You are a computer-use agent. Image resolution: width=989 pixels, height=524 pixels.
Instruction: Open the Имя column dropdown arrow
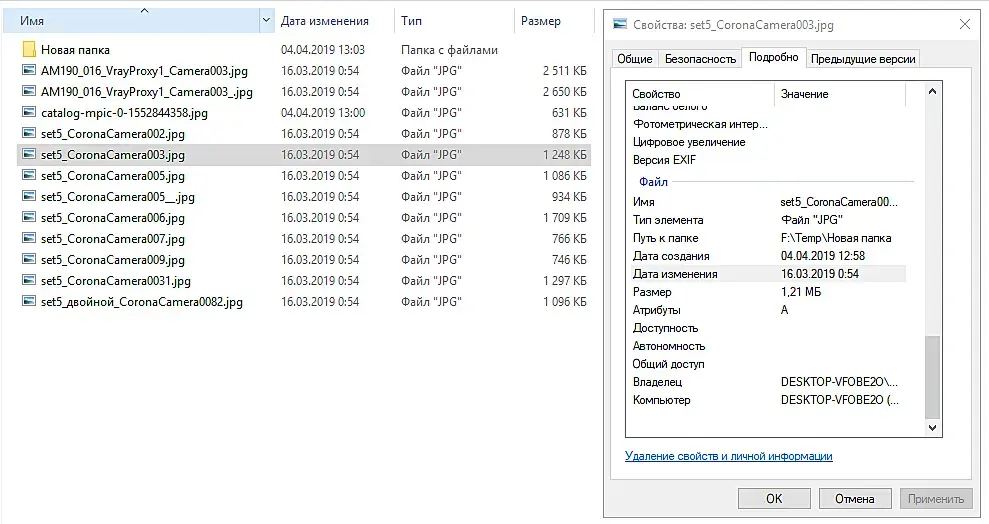(x=266, y=21)
